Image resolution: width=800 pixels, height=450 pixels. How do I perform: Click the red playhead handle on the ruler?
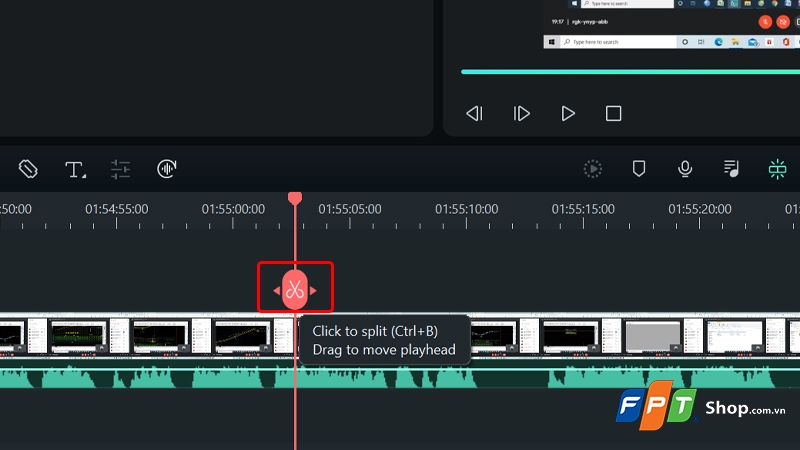click(295, 198)
